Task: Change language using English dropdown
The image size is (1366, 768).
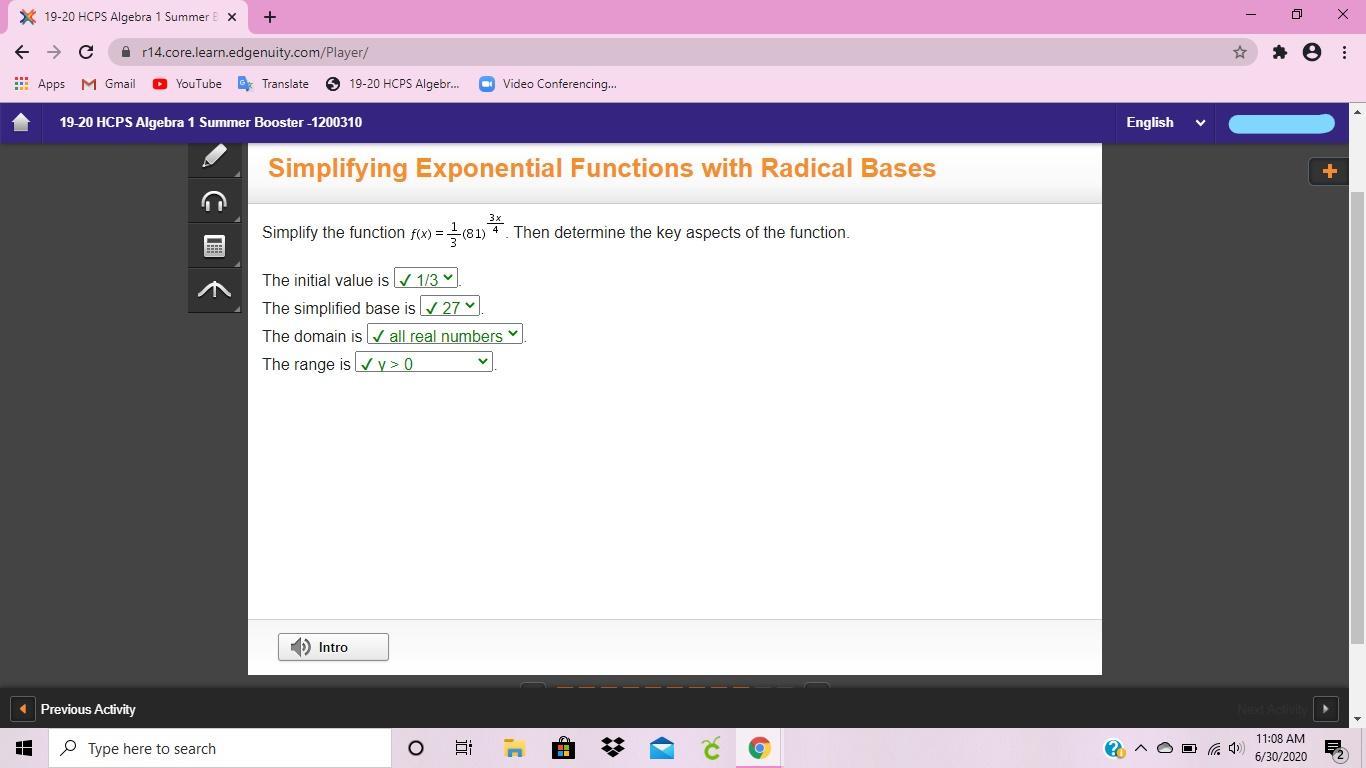Action: click(x=1164, y=122)
